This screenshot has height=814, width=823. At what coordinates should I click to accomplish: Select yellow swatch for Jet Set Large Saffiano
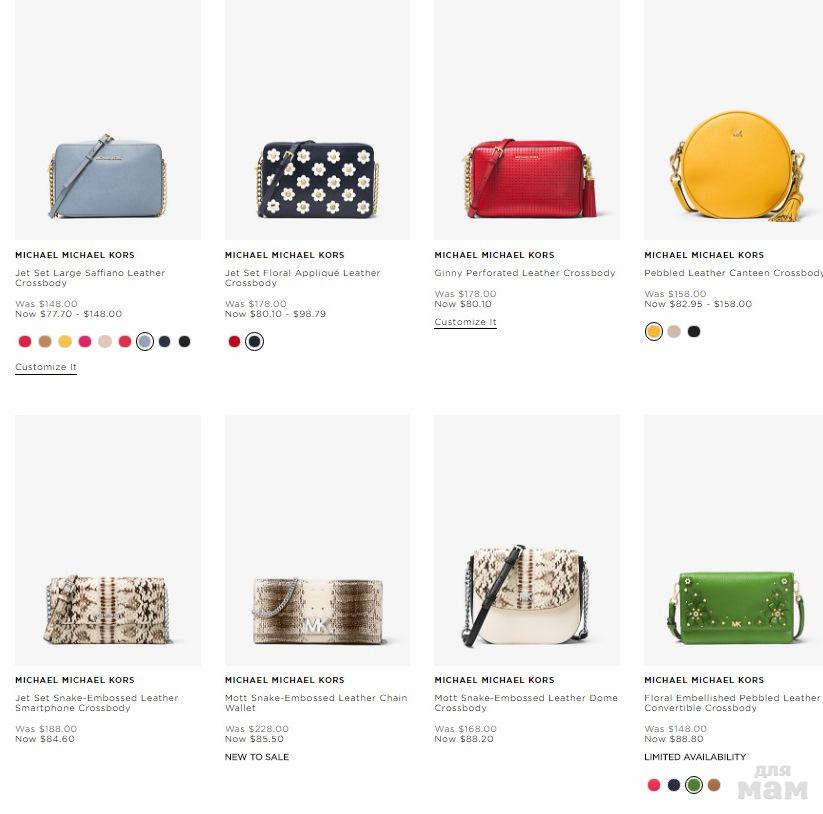point(65,342)
